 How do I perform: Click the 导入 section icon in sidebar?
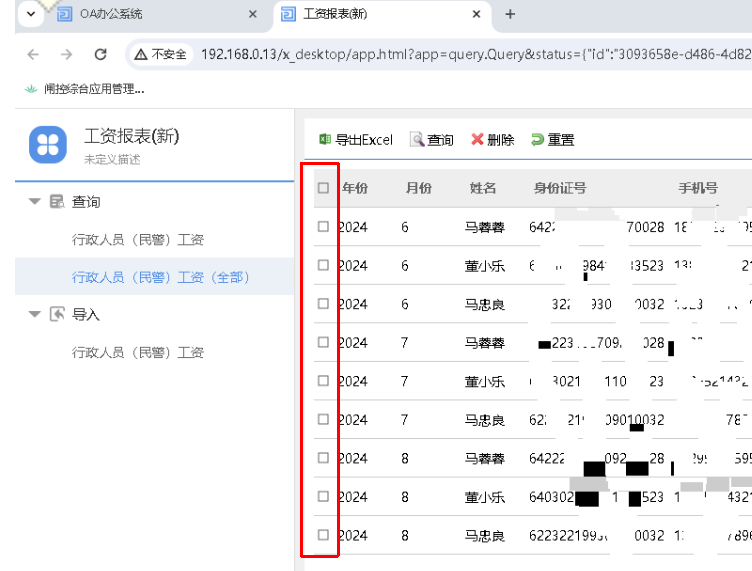57,314
